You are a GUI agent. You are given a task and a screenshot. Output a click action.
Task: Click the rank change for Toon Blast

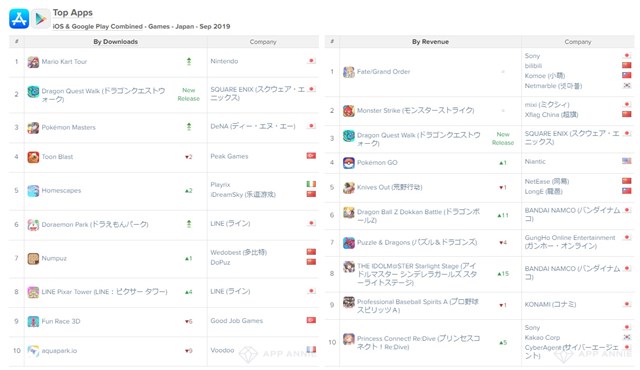click(189, 157)
